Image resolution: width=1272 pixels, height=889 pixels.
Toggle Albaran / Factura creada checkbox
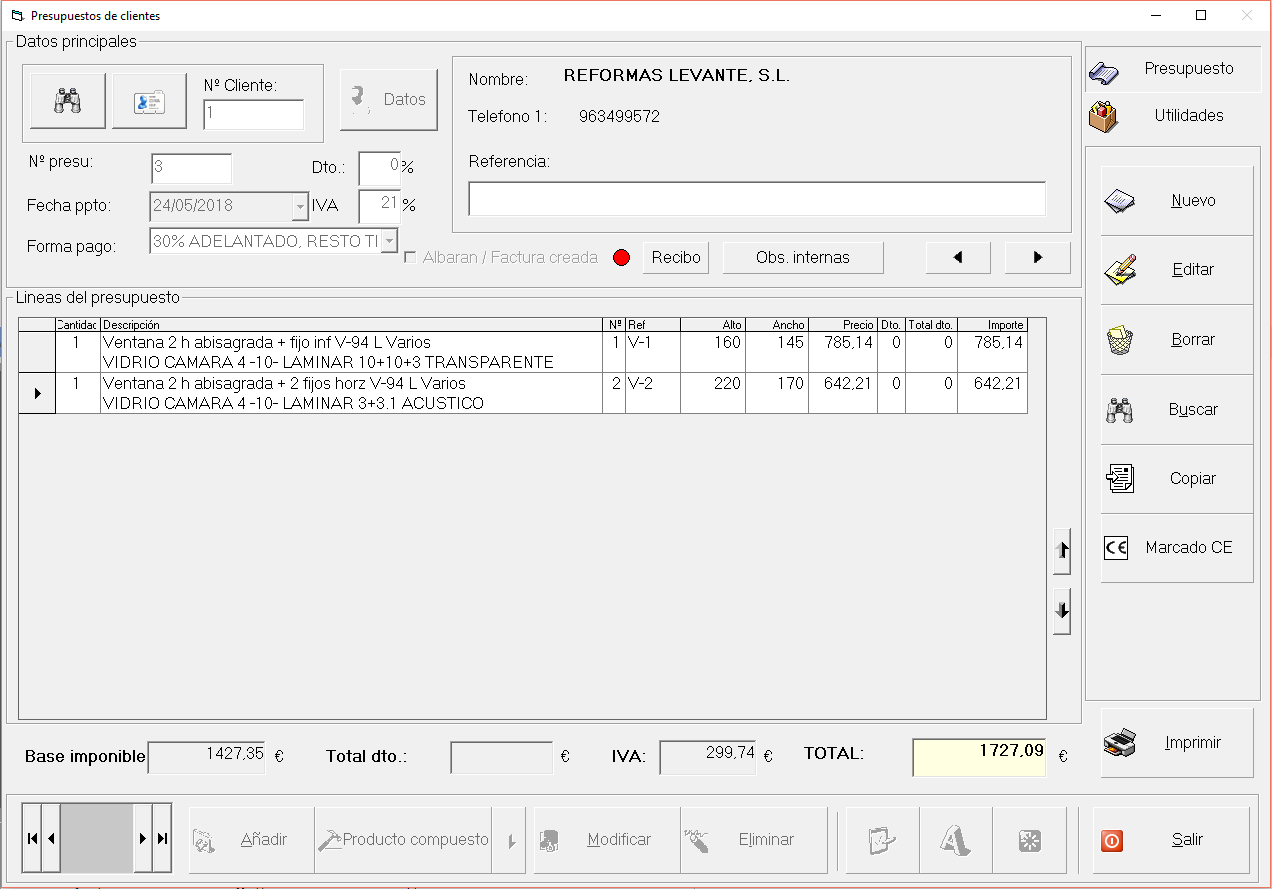click(410, 258)
